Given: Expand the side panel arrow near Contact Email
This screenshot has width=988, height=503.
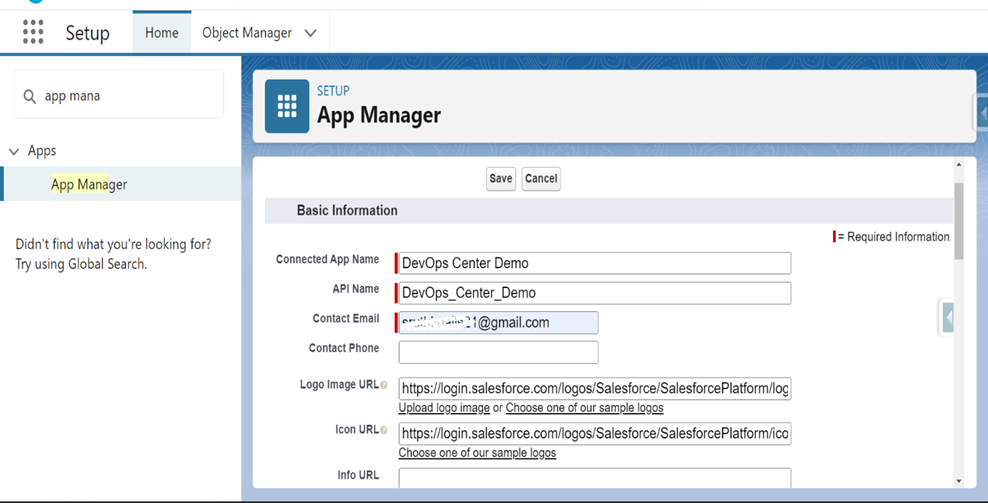Looking at the screenshot, I should pyautogui.click(x=948, y=317).
